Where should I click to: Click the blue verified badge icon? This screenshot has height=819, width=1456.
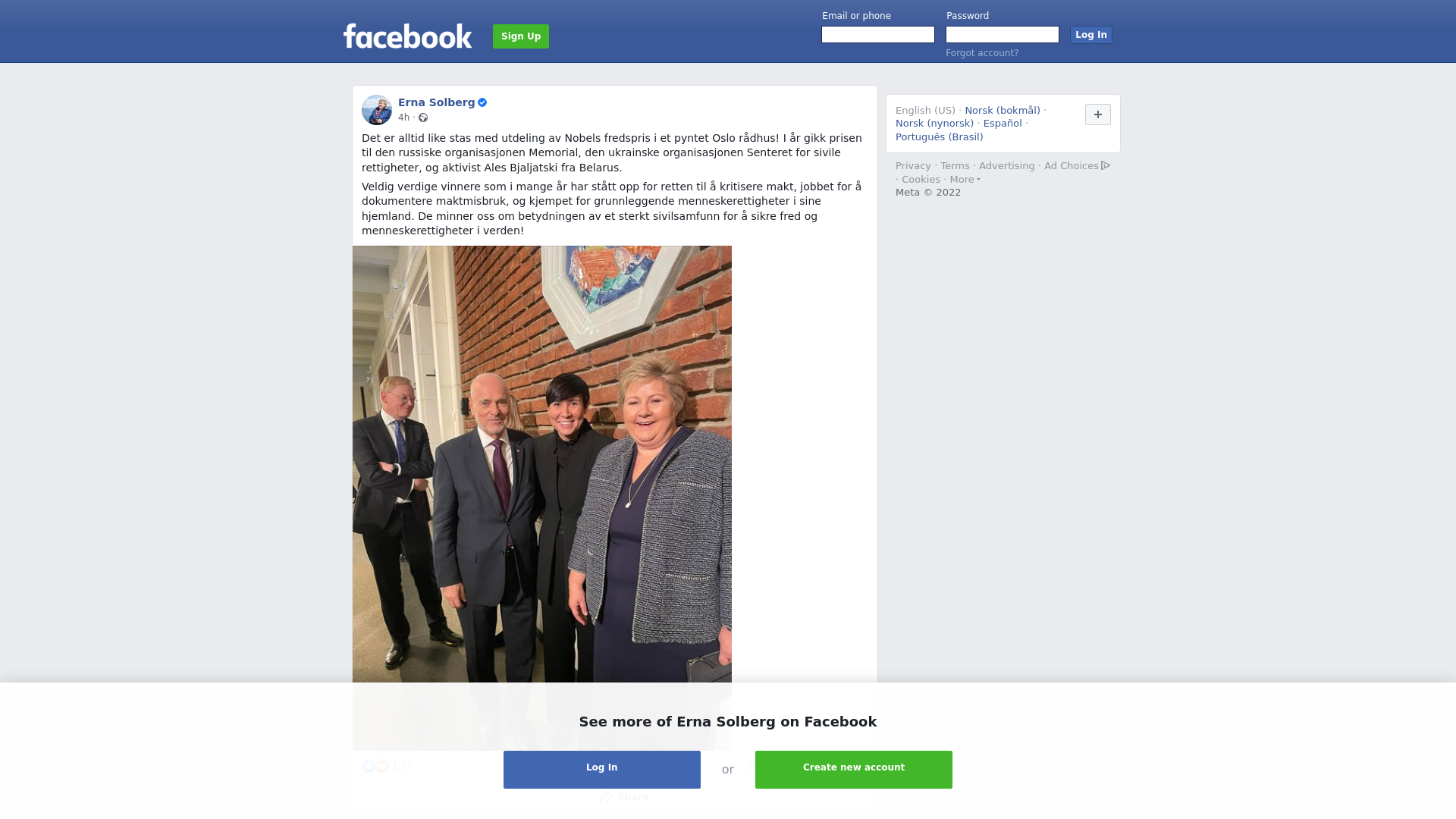point(482,102)
